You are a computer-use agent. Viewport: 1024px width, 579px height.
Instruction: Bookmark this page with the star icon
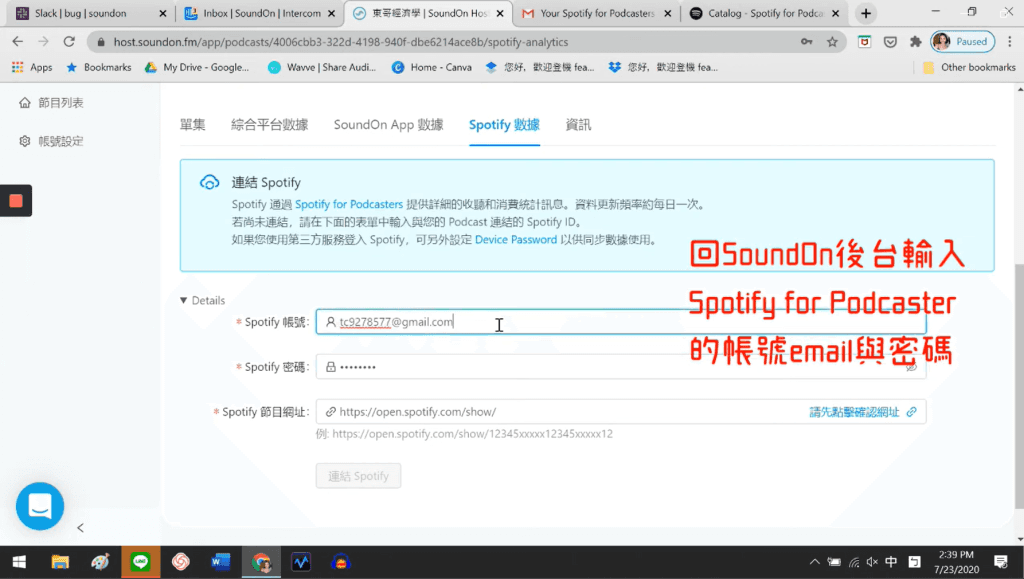tap(832, 42)
